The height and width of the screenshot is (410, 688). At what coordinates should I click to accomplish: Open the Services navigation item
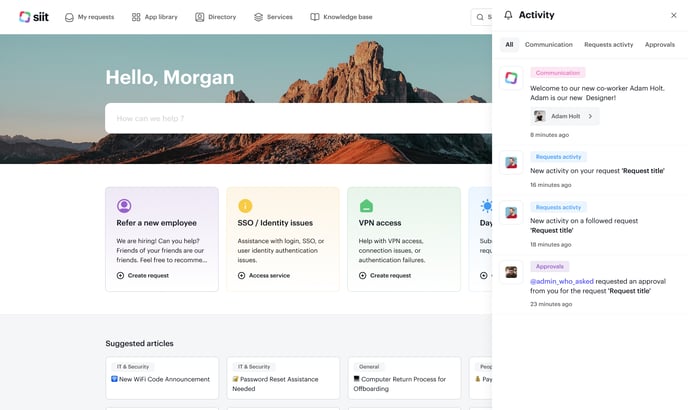pos(273,17)
